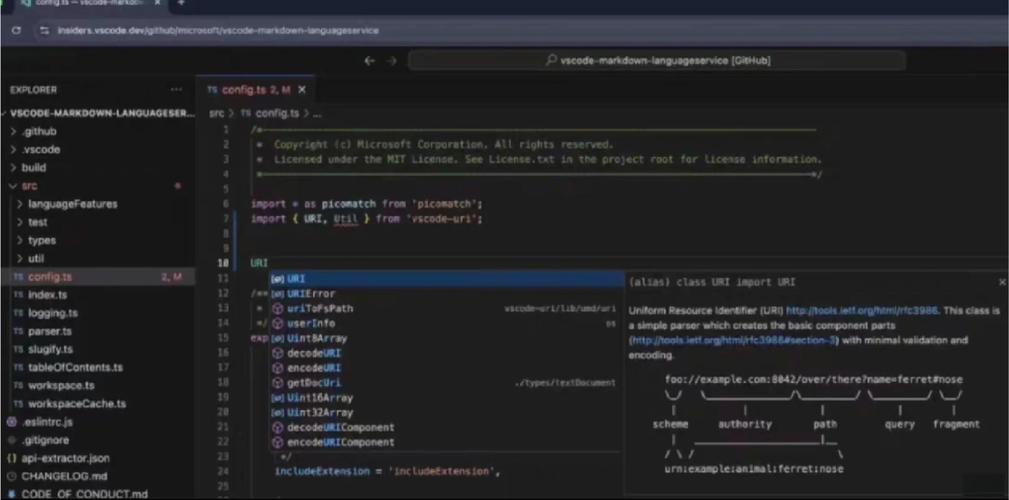Viewport: 1009px width, 500px height.
Task: Open api-extractor.json file
Action: pyautogui.click(x=98, y=458)
